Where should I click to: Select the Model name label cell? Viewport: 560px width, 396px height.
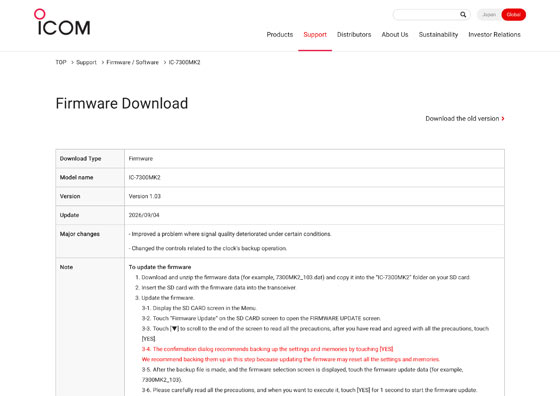(90, 177)
